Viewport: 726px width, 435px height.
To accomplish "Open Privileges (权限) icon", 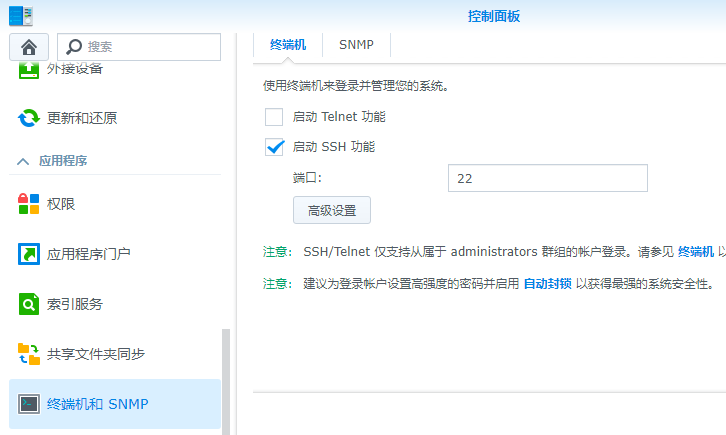I will (x=29, y=204).
